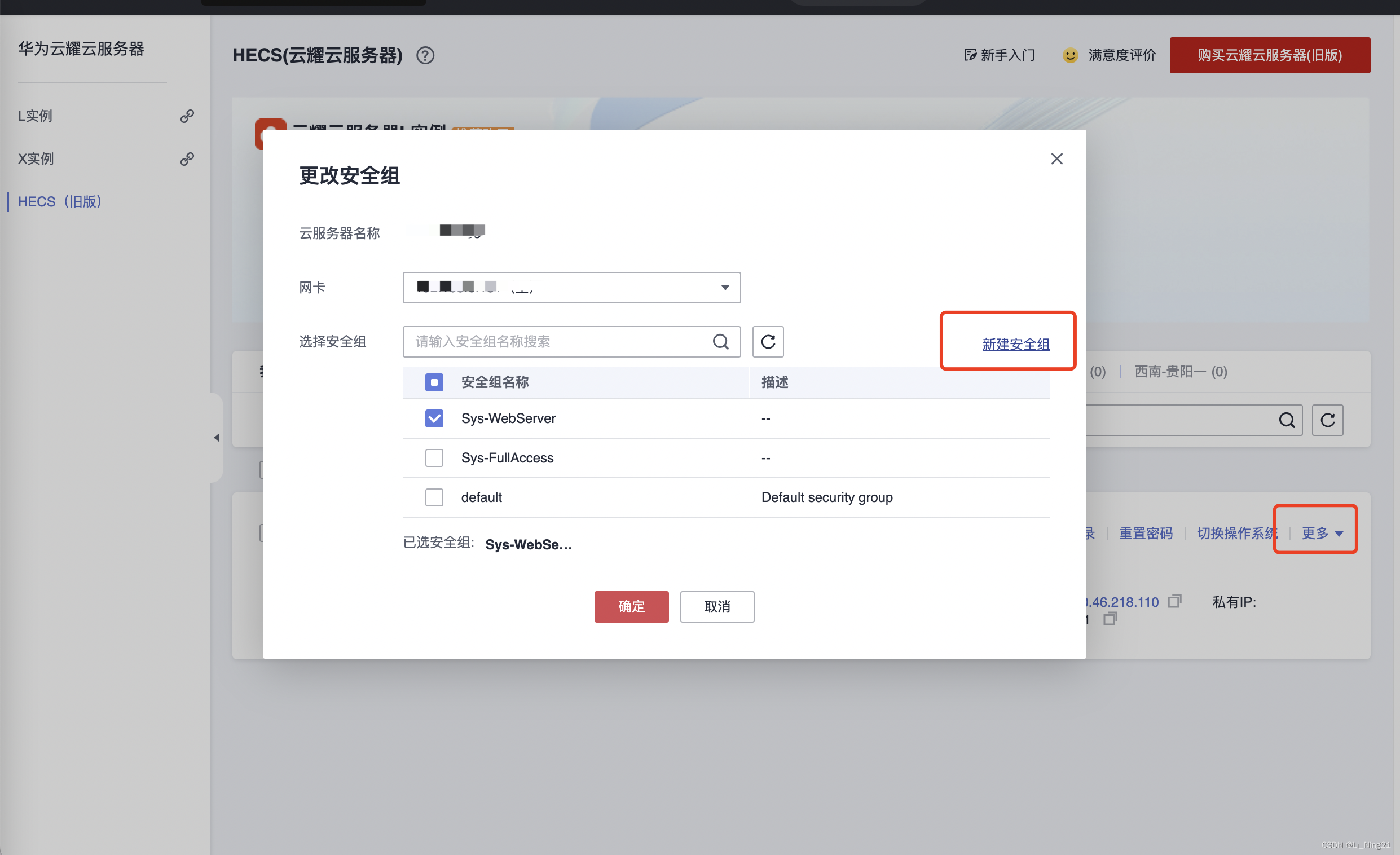
Task: Confirm with the 确定 button
Action: (631, 607)
